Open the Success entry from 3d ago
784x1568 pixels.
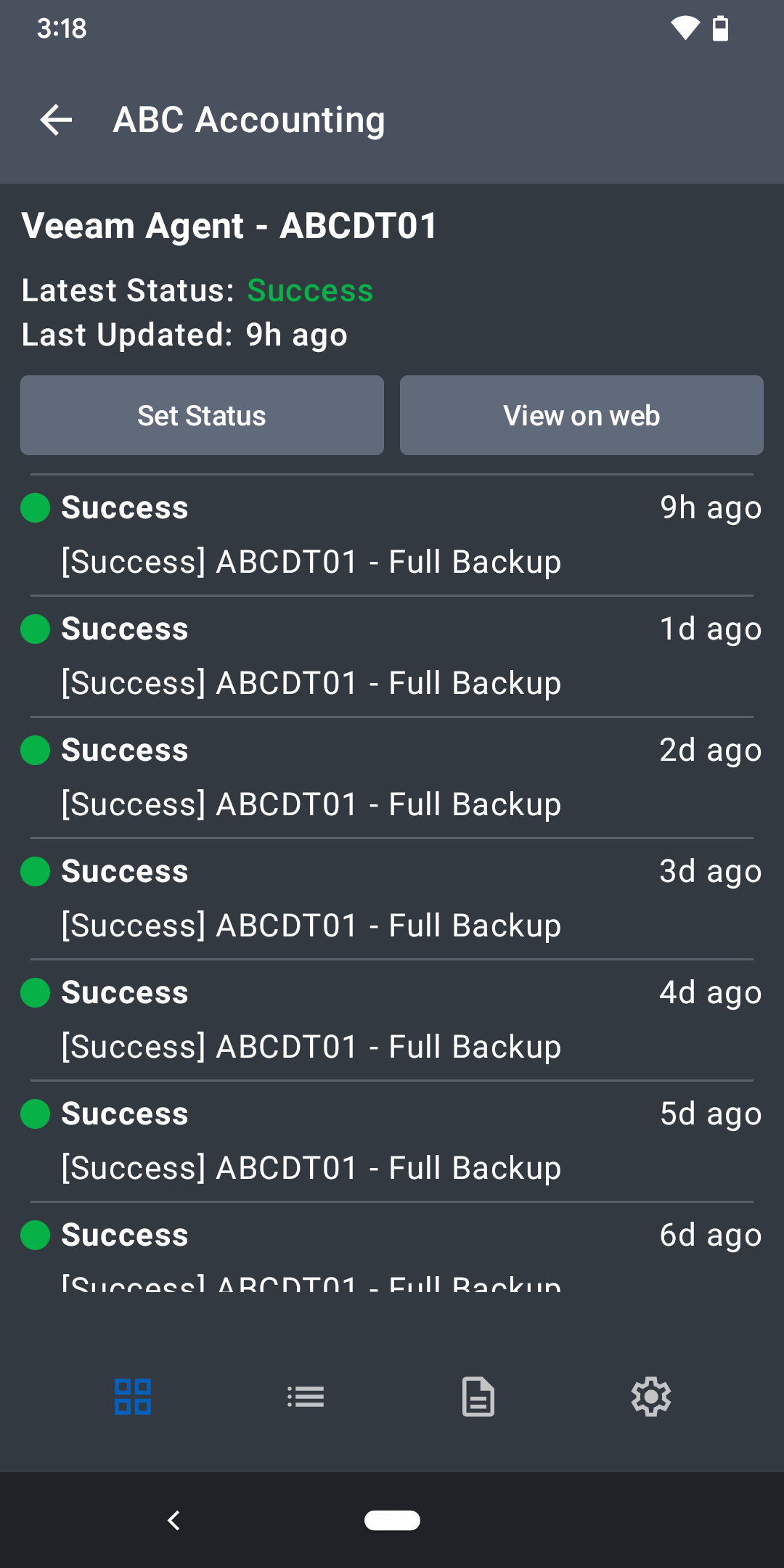pos(392,898)
